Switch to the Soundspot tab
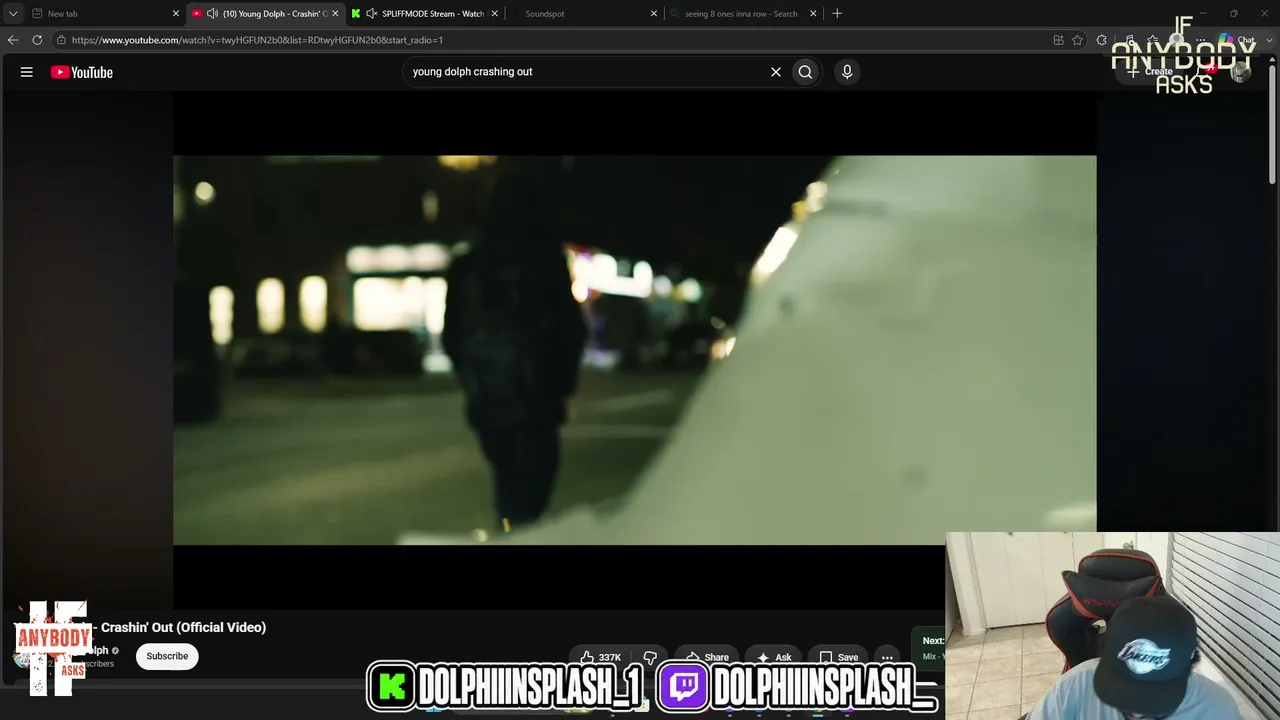 [x=584, y=14]
